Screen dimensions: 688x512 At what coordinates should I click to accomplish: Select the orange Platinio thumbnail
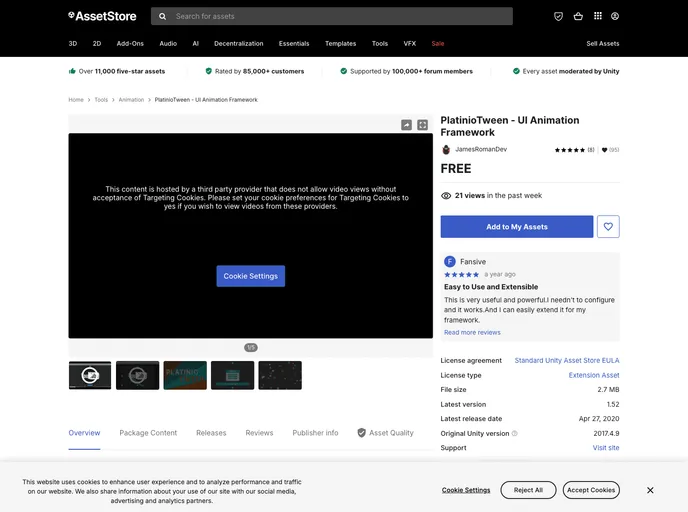[x=185, y=376]
